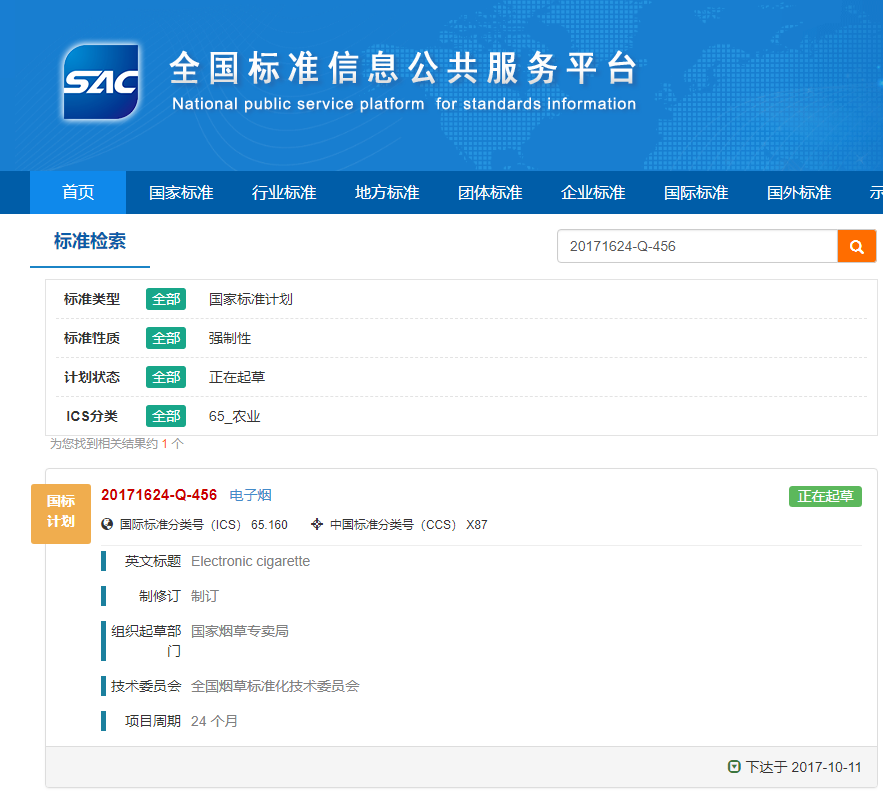Click the search input field

pyautogui.click(x=696, y=246)
